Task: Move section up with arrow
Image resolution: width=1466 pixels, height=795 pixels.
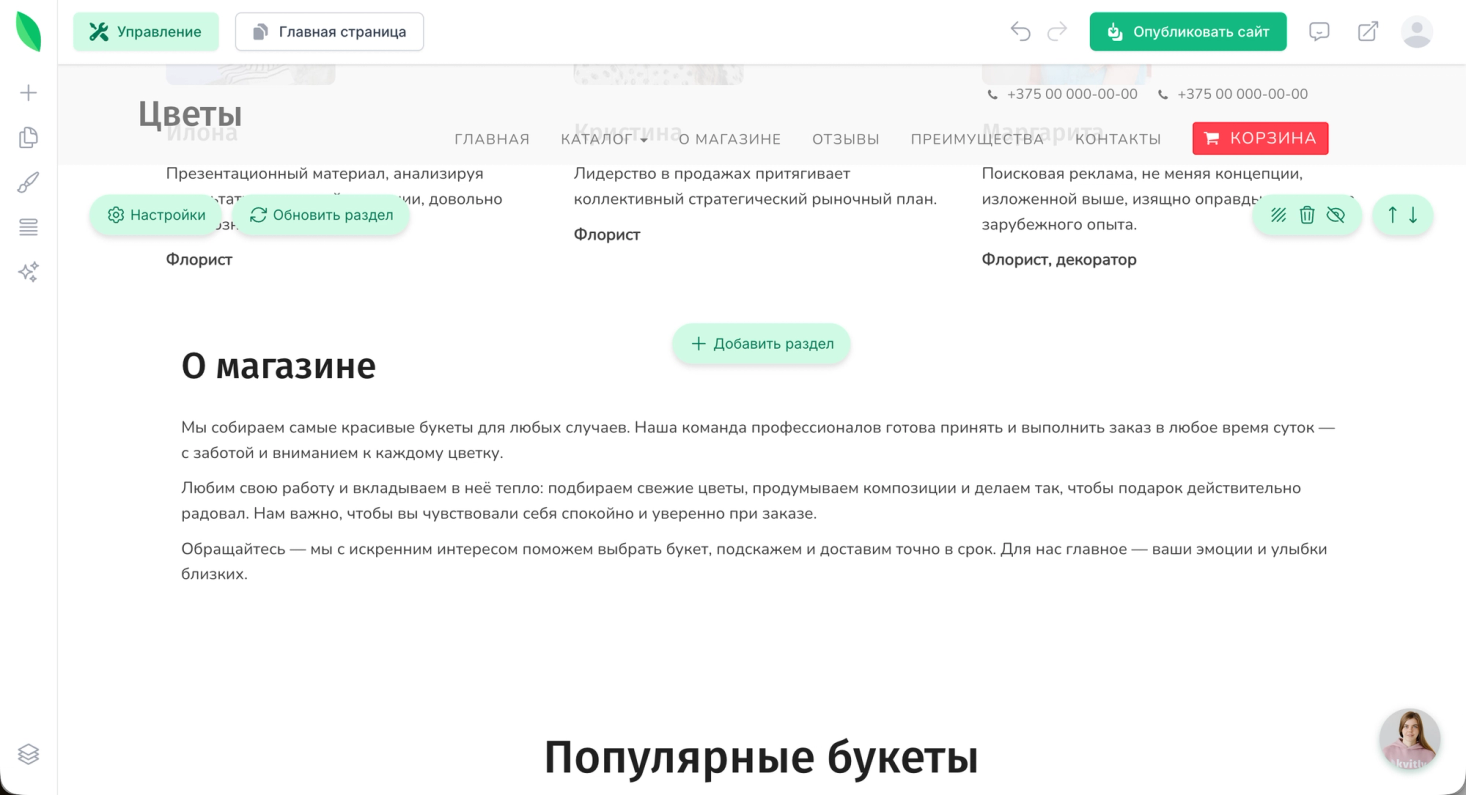Action: (x=1392, y=215)
